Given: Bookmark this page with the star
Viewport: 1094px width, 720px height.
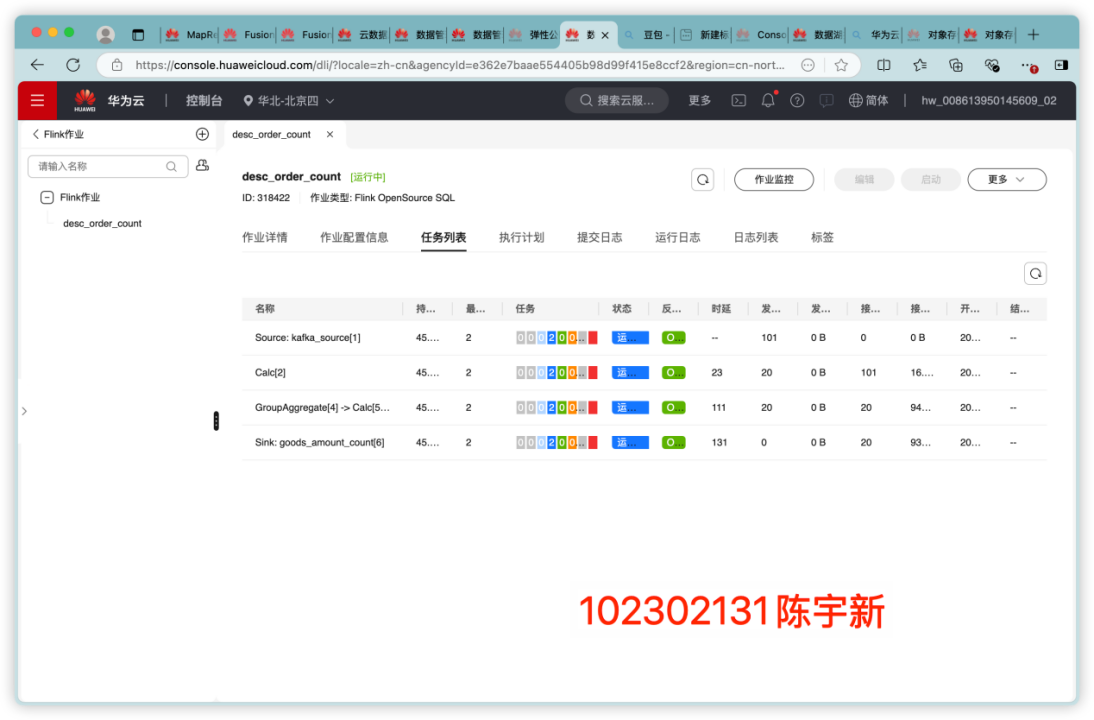Looking at the screenshot, I should coord(841,65).
